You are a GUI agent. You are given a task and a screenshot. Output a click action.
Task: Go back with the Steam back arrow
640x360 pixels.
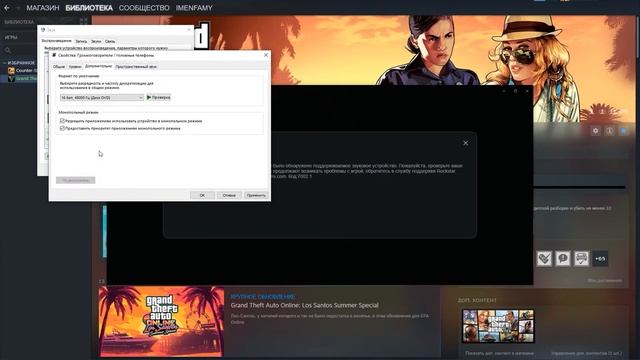coord(7,8)
